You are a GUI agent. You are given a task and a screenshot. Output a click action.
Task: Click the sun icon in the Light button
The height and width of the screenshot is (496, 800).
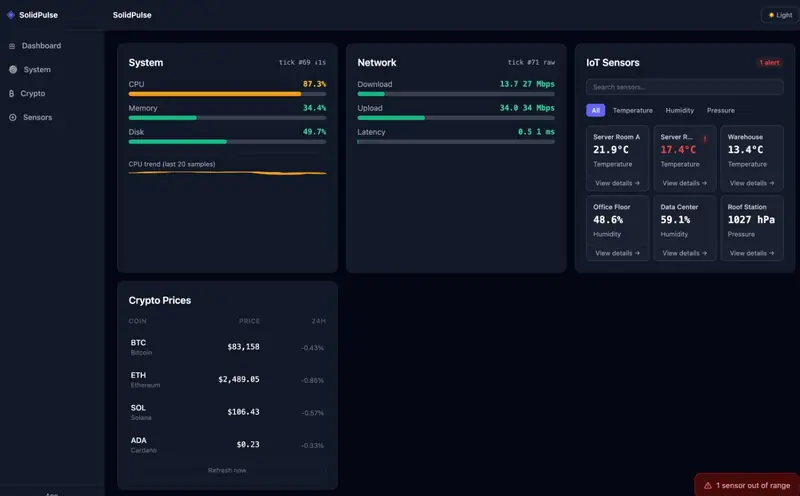[x=771, y=15]
